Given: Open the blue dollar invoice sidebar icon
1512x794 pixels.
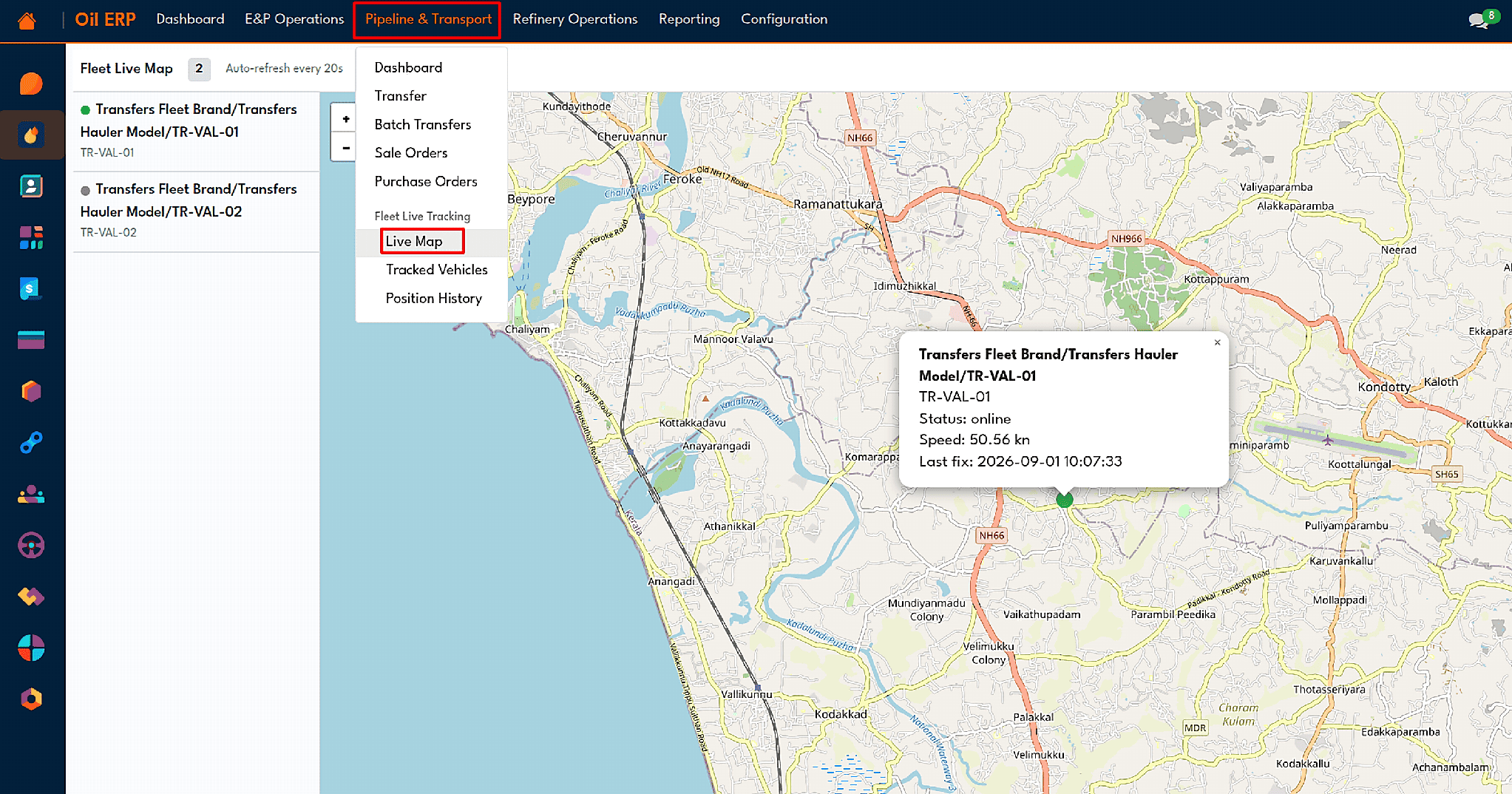Looking at the screenshot, I should 31,288.
